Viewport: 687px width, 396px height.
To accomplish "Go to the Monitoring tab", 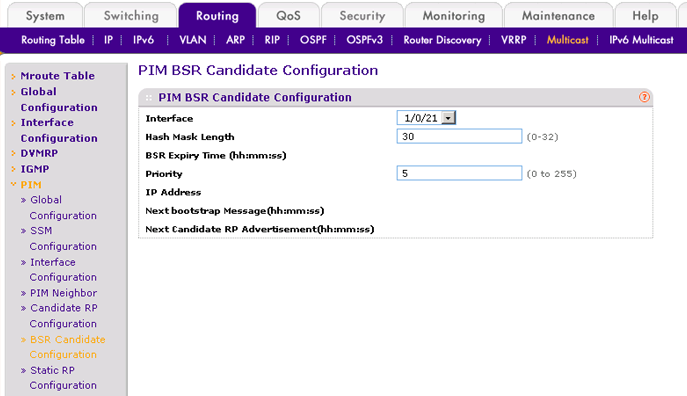I will 453,16.
